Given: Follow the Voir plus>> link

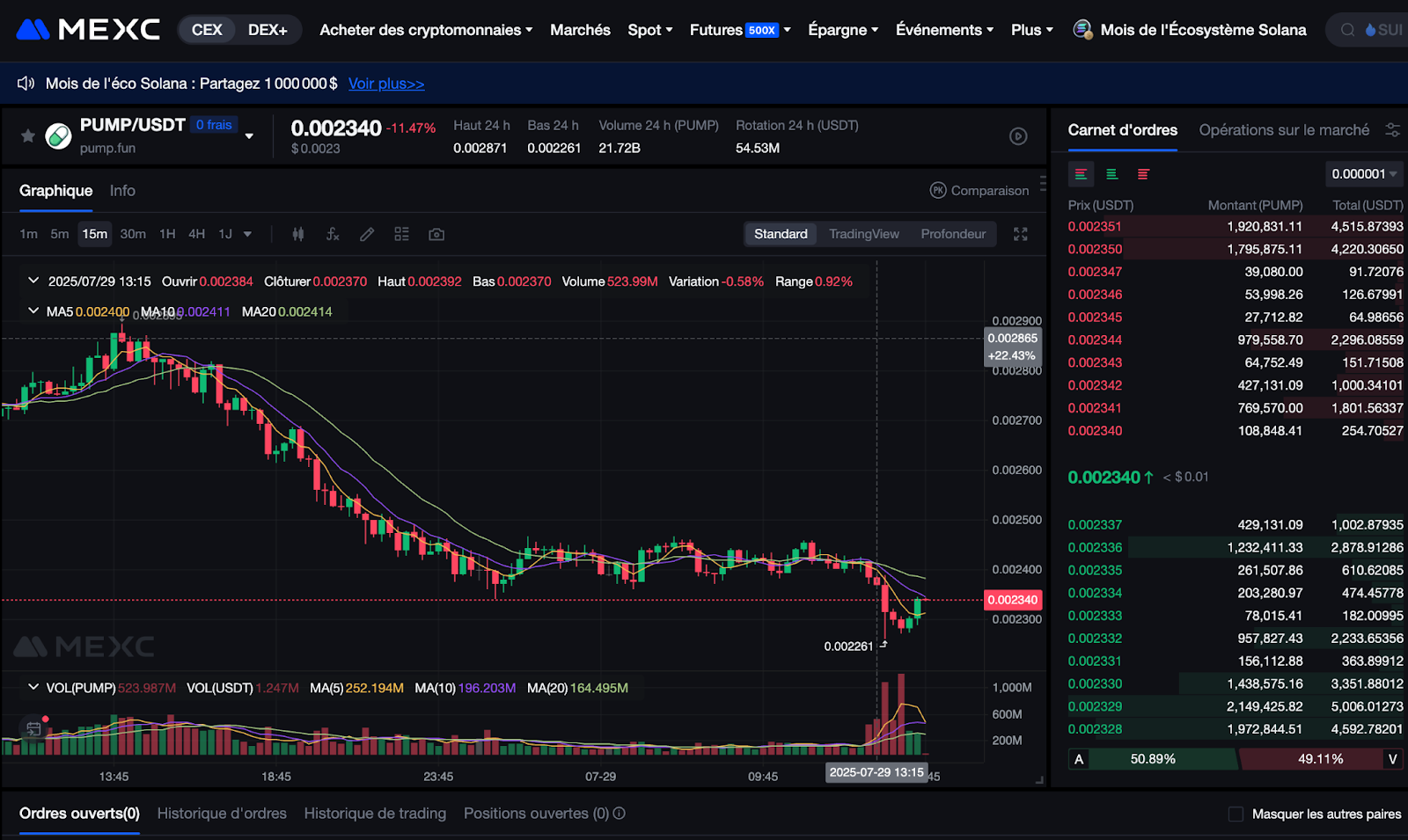Looking at the screenshot, I should [386, 84].
